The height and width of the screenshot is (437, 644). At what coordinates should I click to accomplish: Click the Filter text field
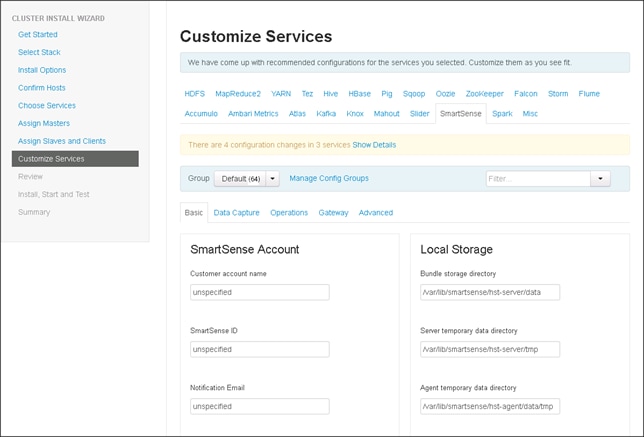tap(538, 179)
